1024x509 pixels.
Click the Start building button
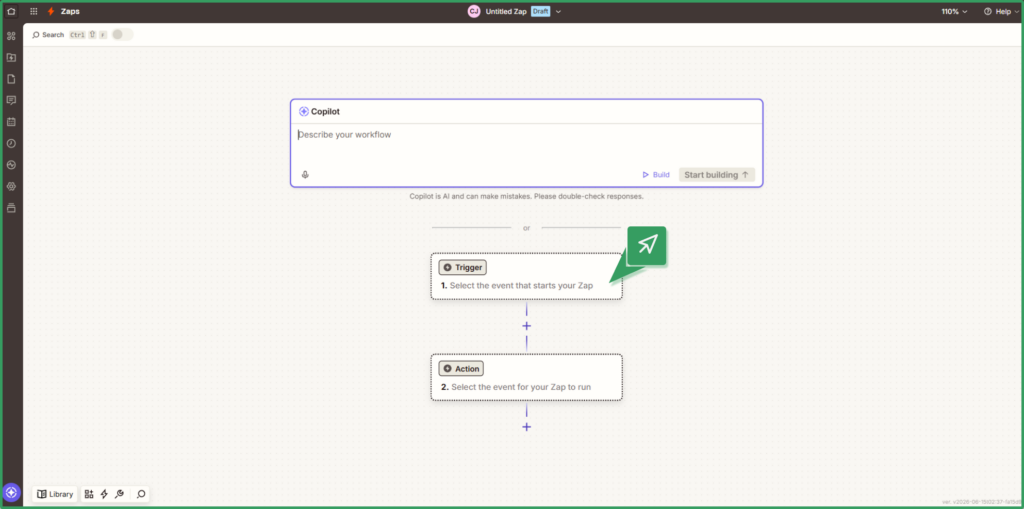[x=716, y=174]
